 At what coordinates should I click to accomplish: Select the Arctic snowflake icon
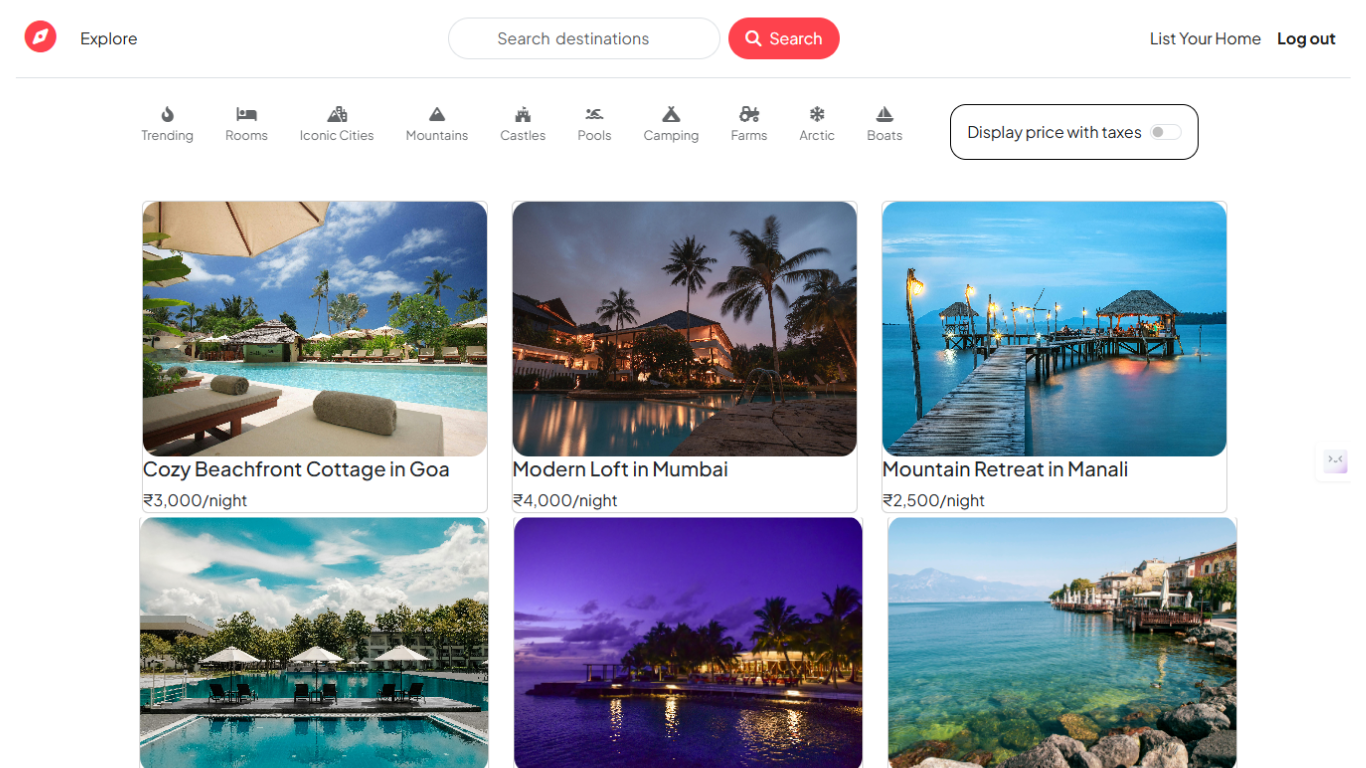[817, 114]
